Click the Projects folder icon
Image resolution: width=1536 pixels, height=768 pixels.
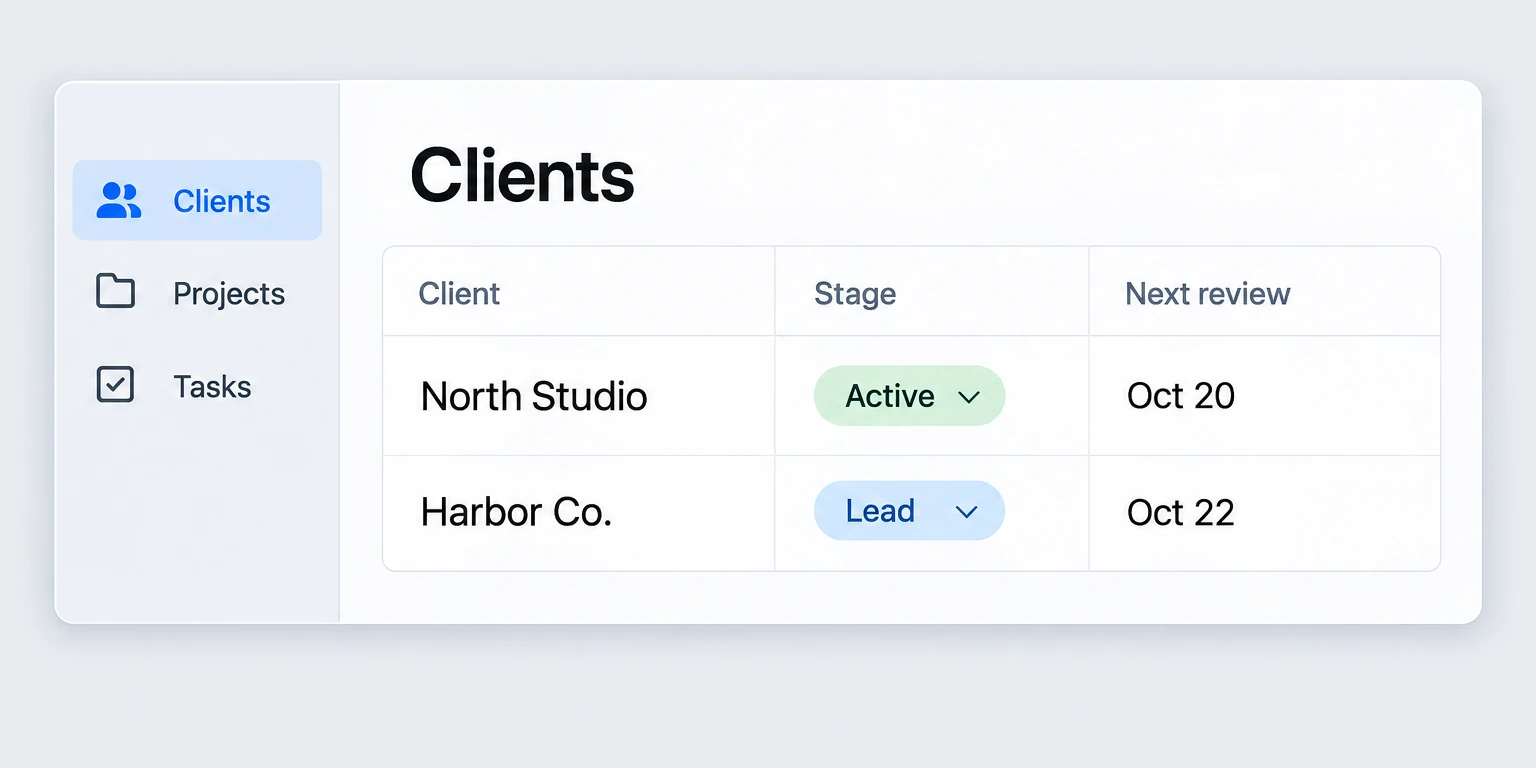(x=115, y=291)
